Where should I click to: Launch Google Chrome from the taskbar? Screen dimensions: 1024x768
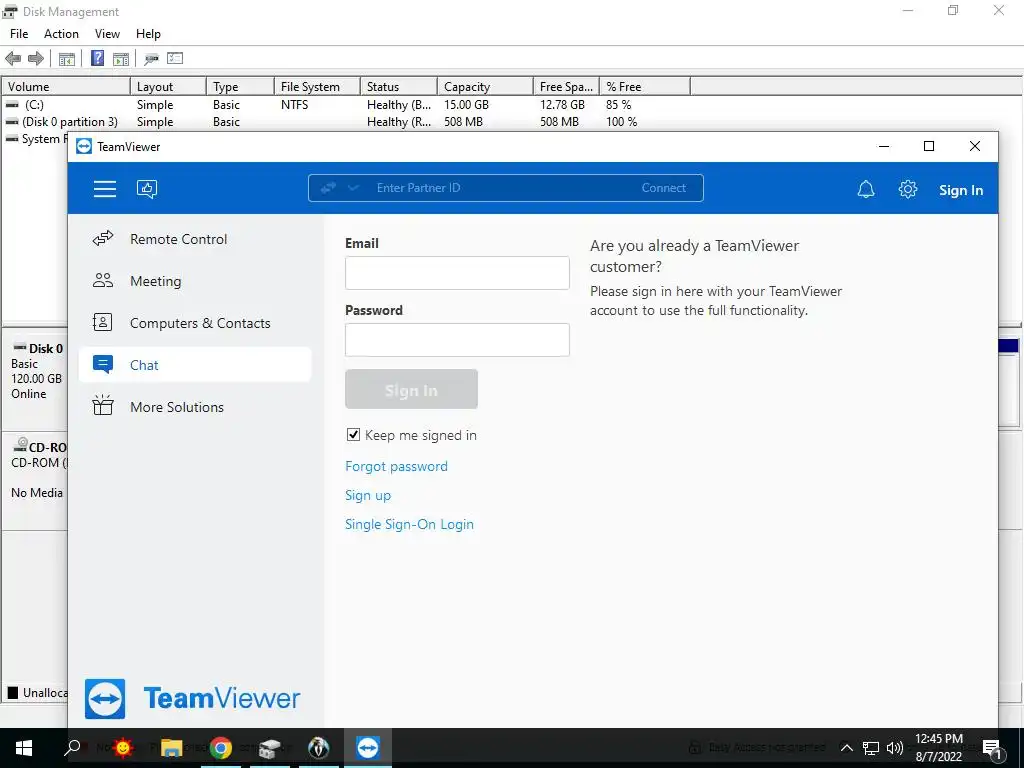(221, 748)
